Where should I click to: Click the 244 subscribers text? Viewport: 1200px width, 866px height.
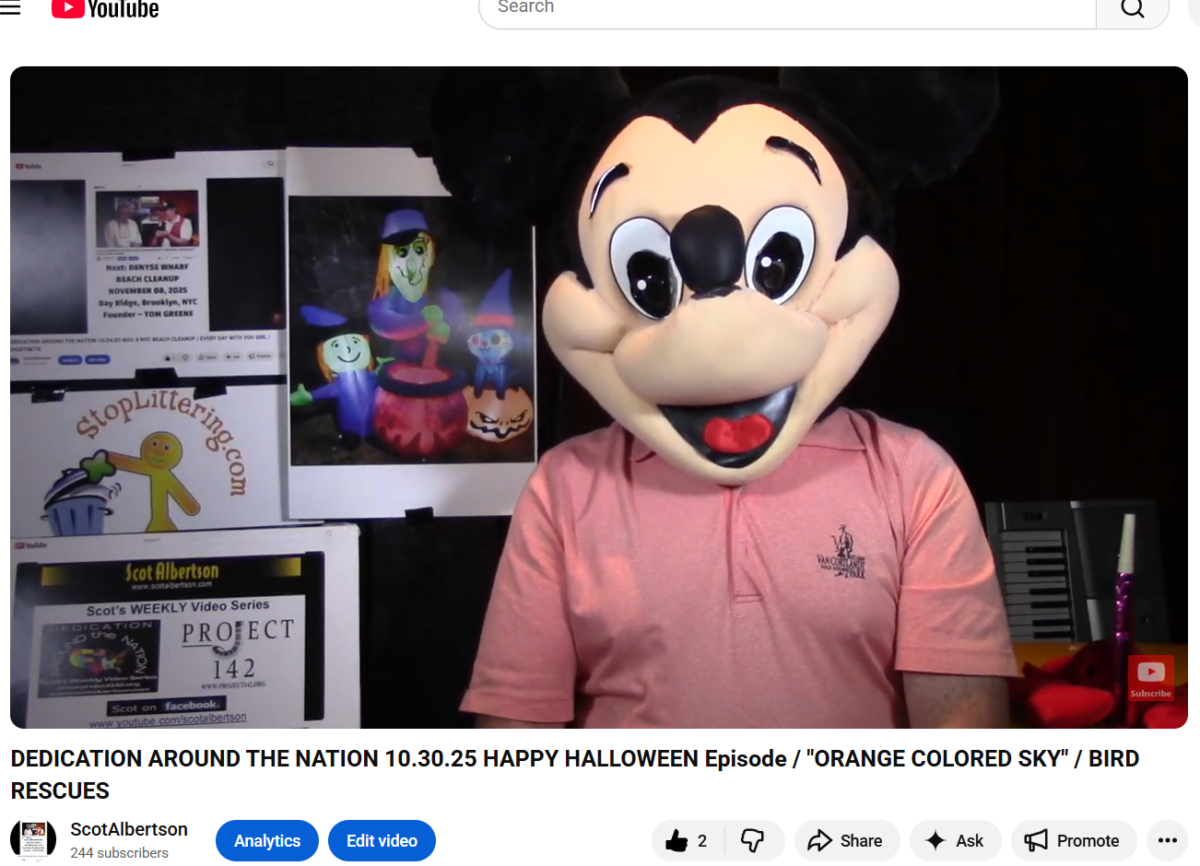point(119,853)
